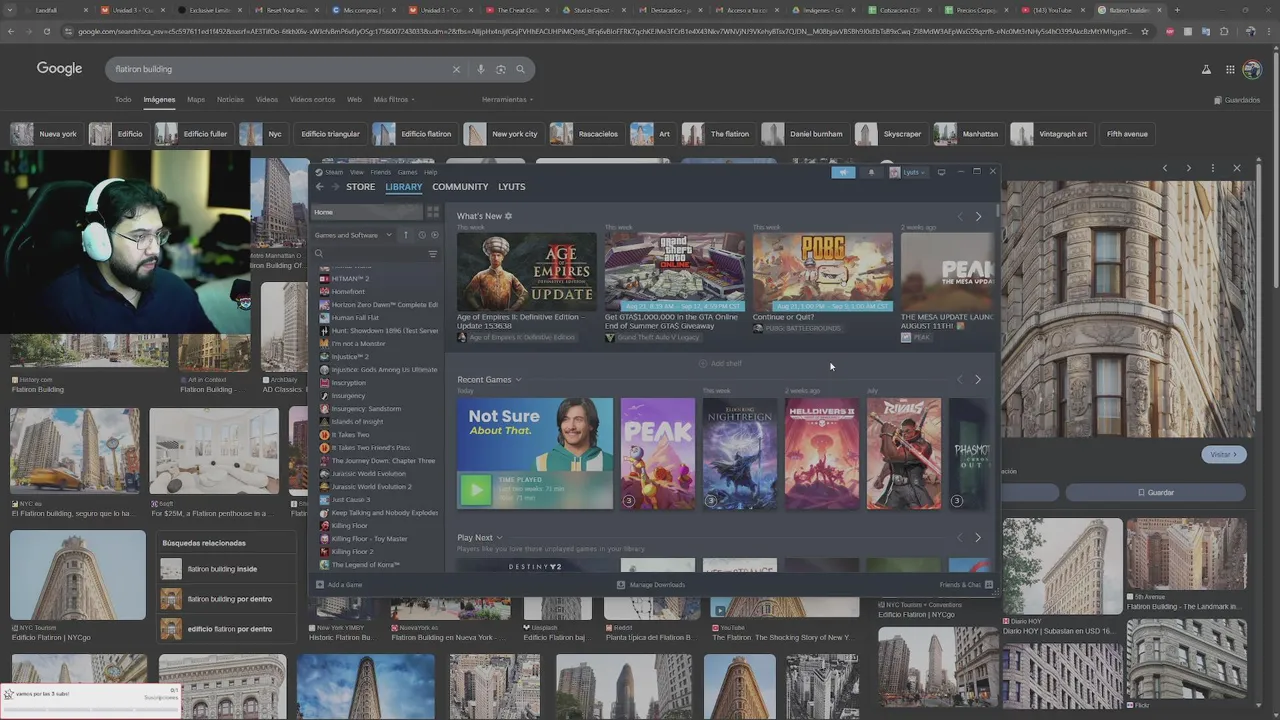This screenshot has width=1280, height=720.
Task: Click 'Guardar' button in image preview
Action: coord(1155,492)
